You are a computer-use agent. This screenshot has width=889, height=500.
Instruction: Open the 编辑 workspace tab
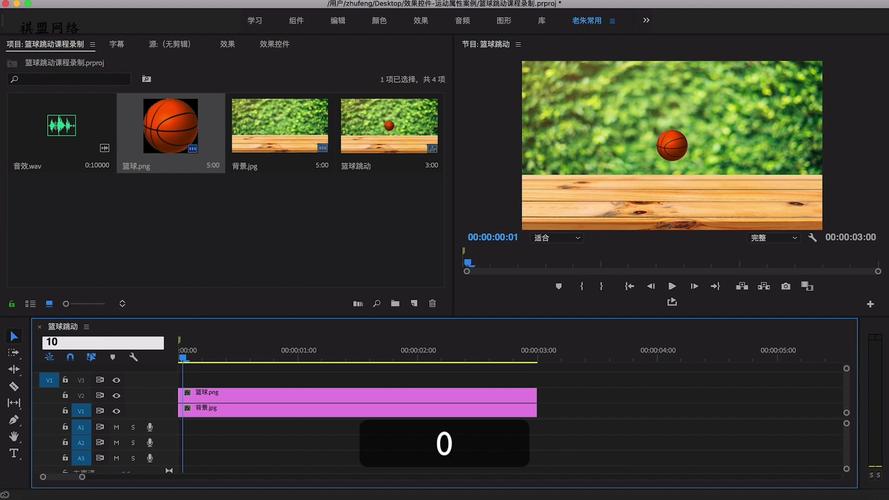click(338, 20)
